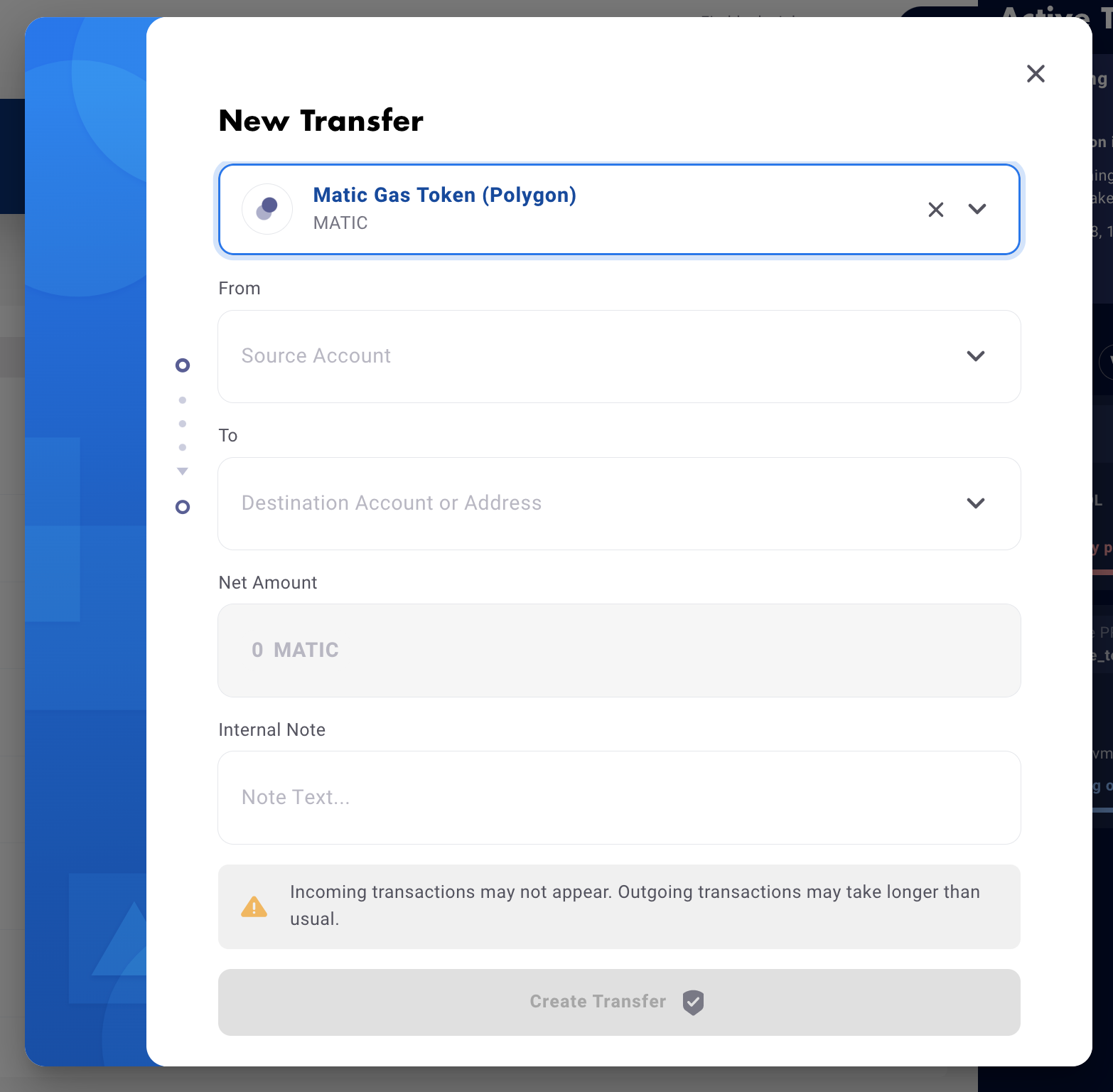Expand the Destination Account chevron arrow

[x=976, y=503]
